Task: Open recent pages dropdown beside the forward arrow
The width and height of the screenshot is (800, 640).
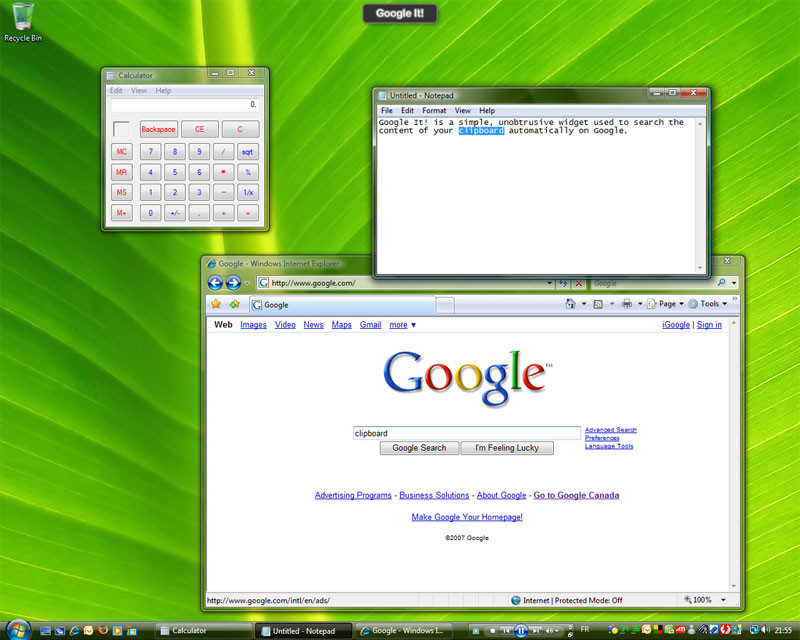Action: 247,283
